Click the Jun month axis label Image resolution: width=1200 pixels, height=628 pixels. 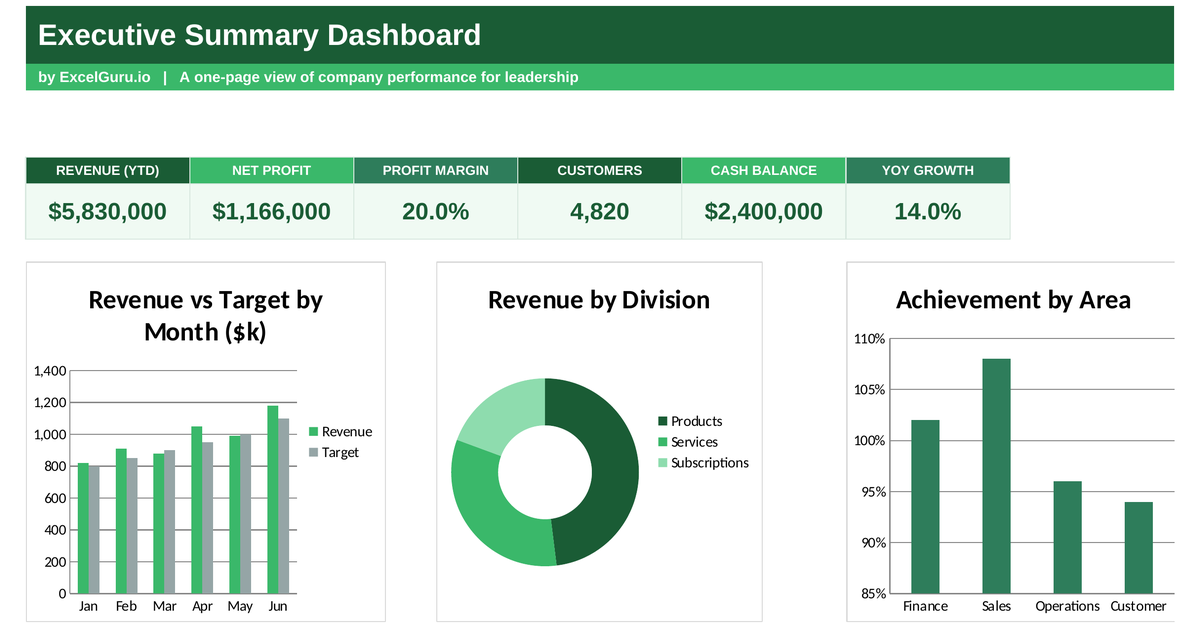(278, 607)
